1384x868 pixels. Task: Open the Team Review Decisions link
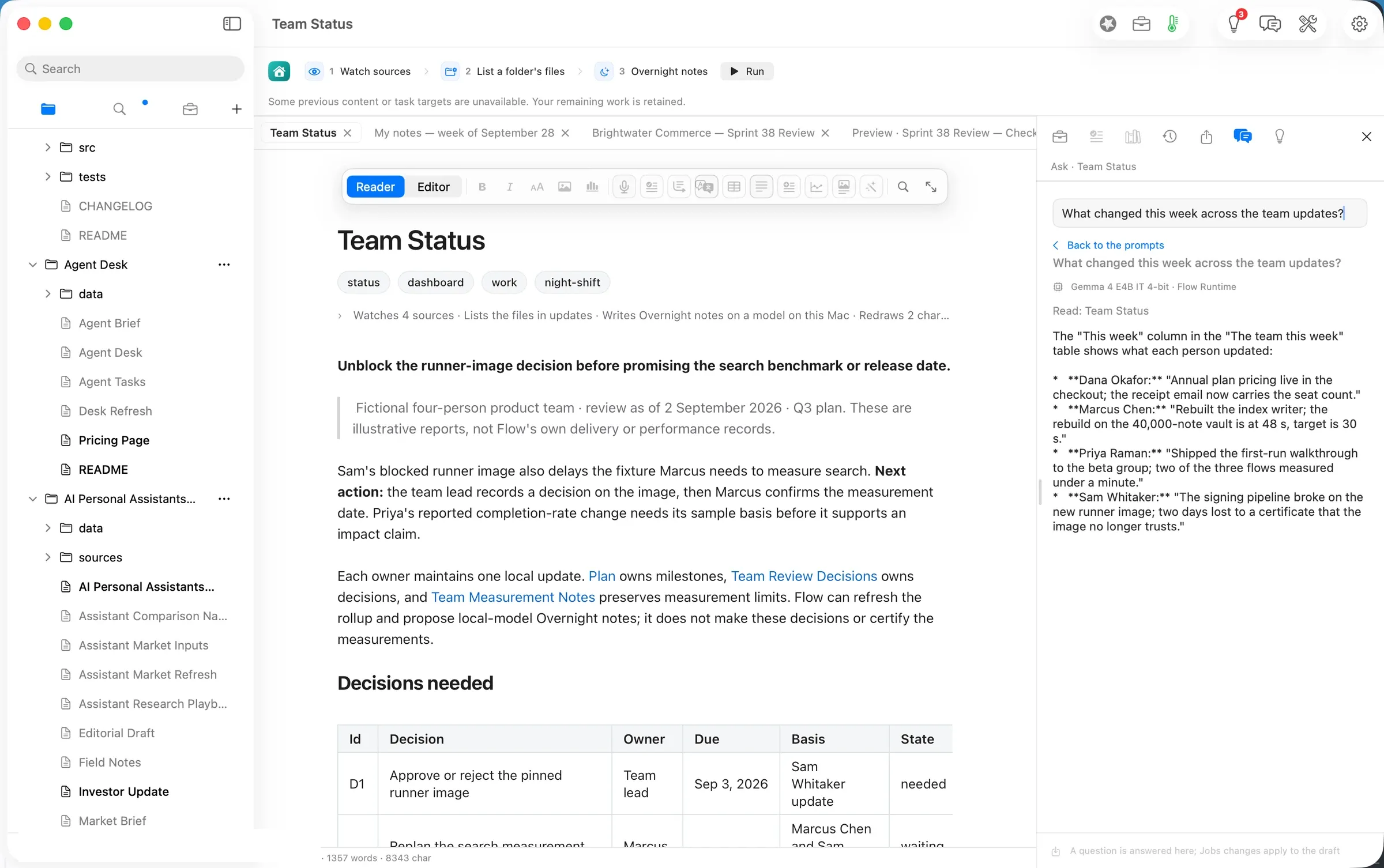tap(804, 576)
